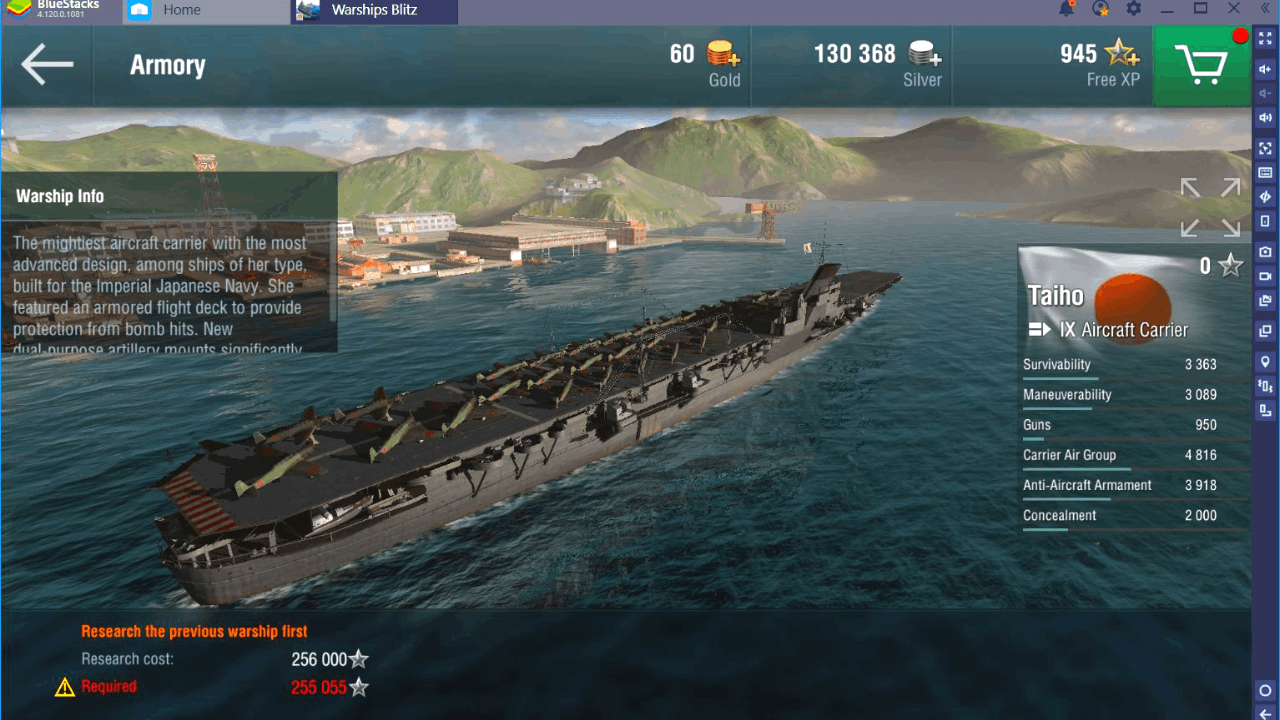Open BlueStacks keyboard controls icon

coord(1265,173)
